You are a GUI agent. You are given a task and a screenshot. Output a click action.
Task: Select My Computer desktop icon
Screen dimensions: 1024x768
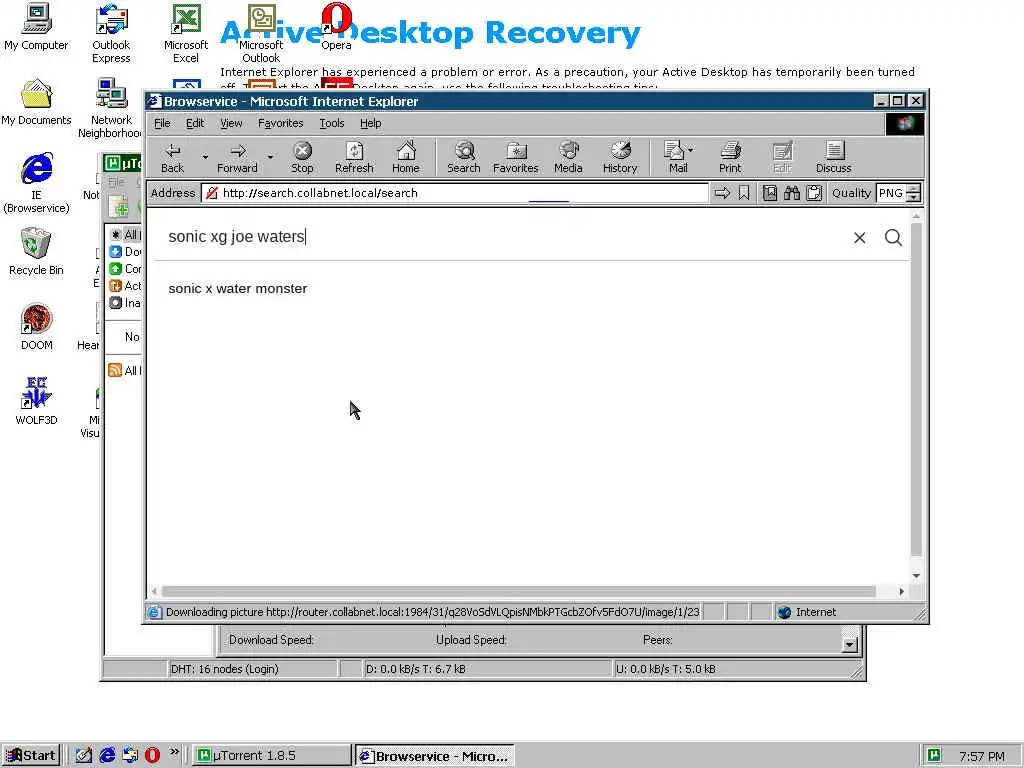[36, 27]
